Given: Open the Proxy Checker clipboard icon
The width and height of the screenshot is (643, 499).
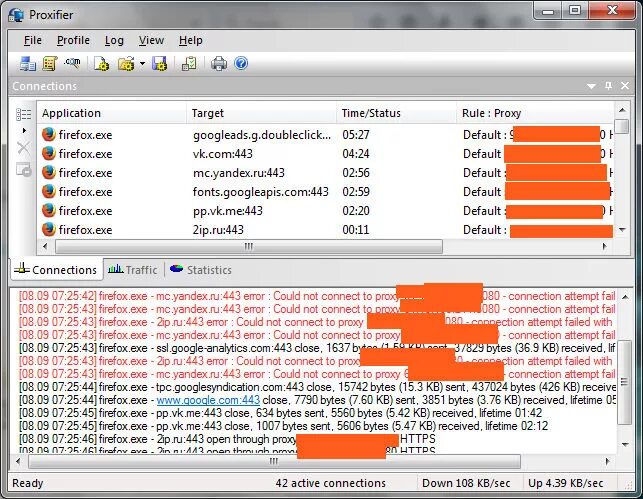Looking at the screenshot, I should [x=189, y=64].
